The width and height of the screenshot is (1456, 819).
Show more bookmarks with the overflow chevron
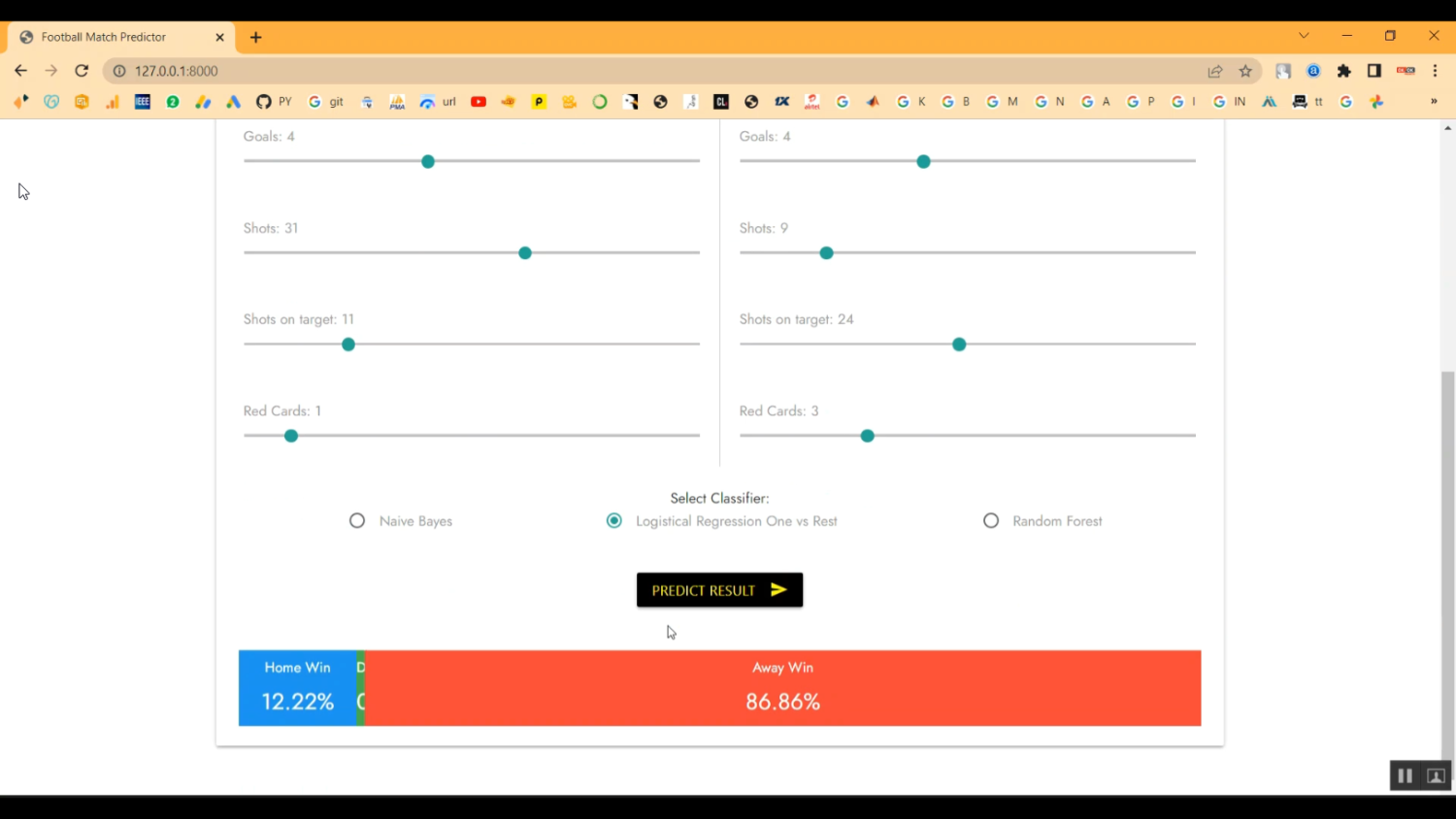point(1434,102)
